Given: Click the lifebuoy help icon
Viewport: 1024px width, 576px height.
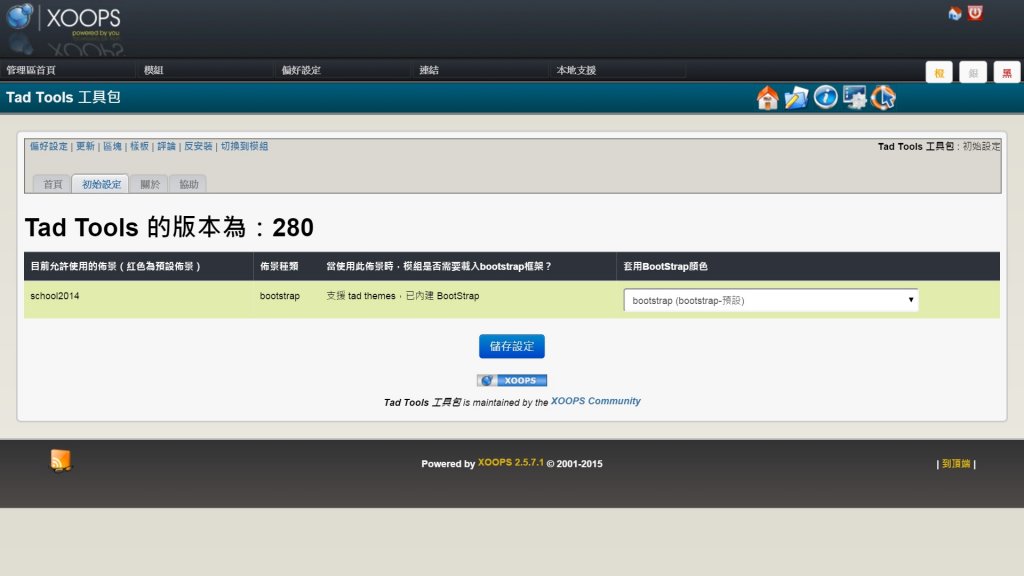Looking at the screenshot, I should [x=883, y=97].
